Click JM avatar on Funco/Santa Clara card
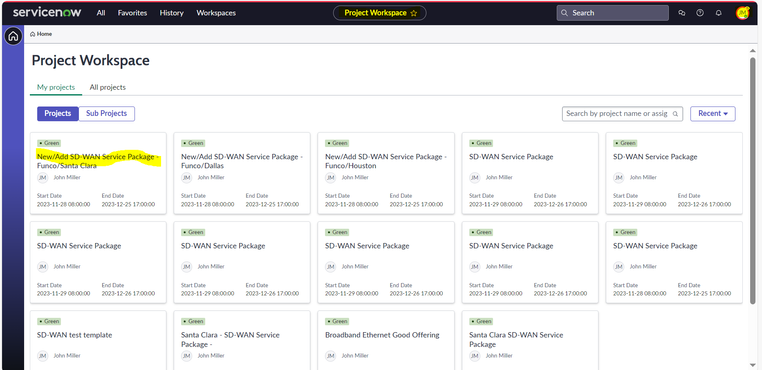This screenshot has width=762, height=370. pyautogui.click(x=43, y=177)
